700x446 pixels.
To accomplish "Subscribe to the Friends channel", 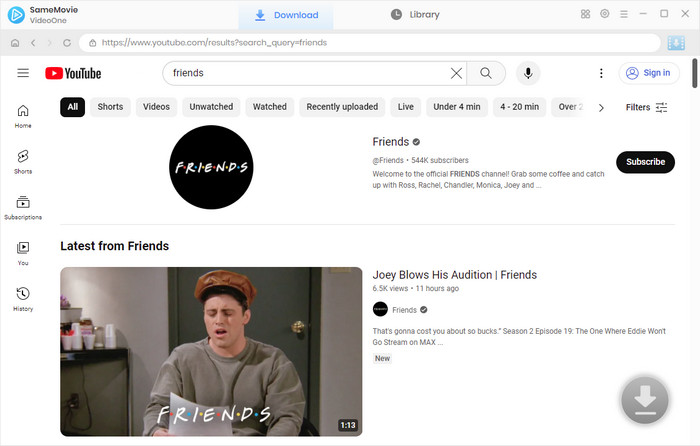I will pos(645,162).
